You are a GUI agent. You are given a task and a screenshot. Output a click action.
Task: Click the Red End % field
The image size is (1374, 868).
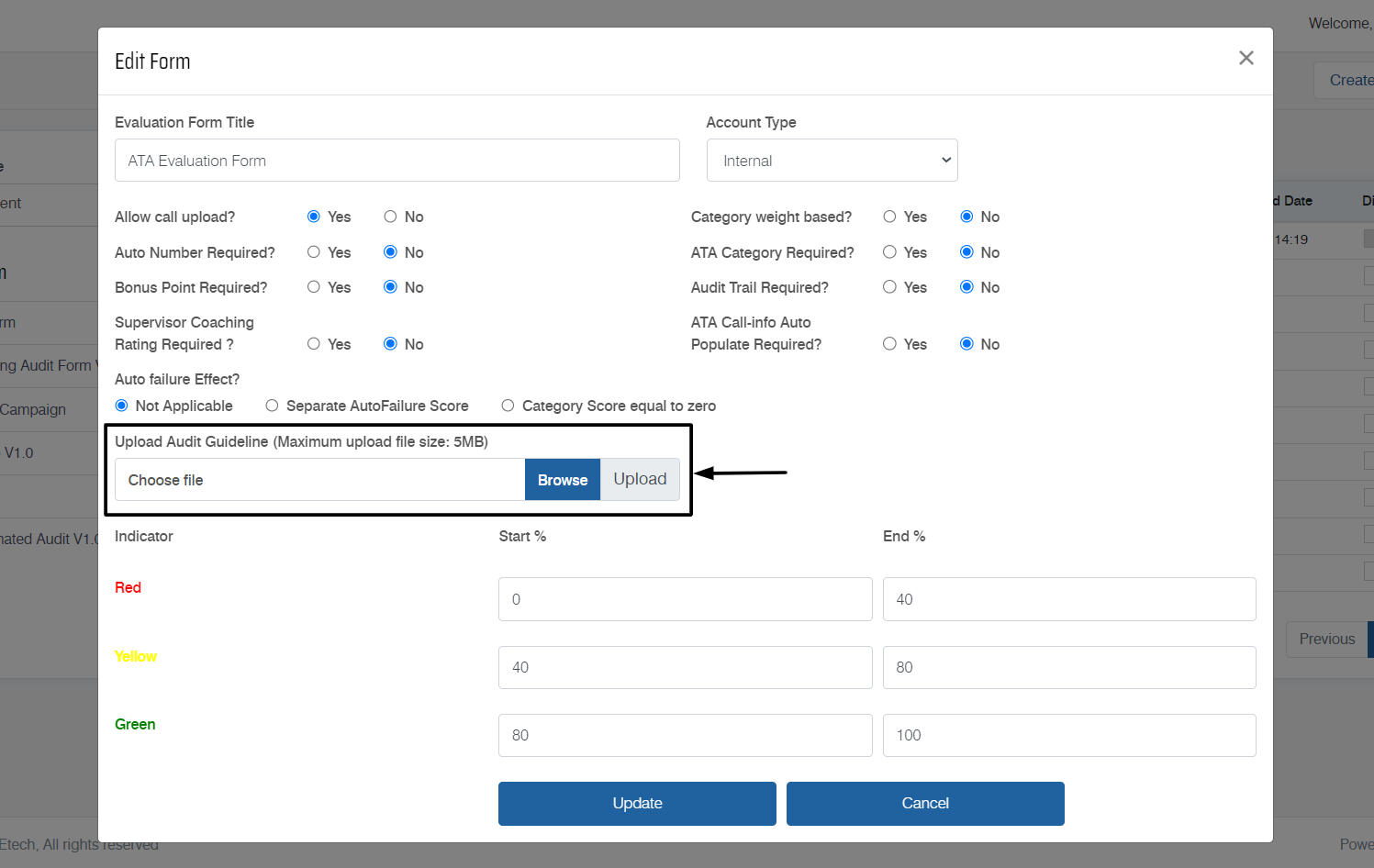1068,599
